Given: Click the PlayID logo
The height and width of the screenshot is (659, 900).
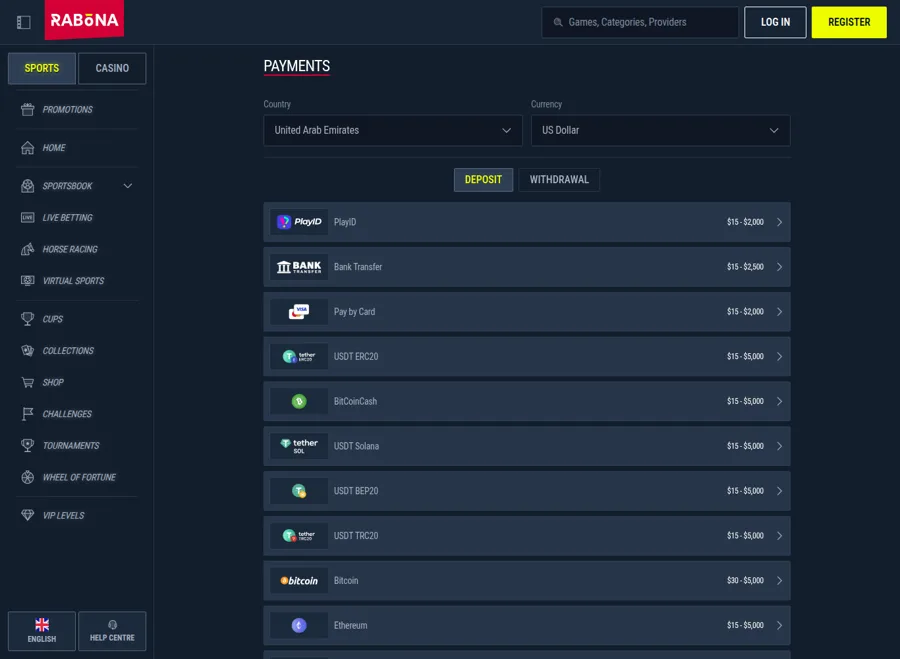Looking at the screenshot, I should click(x=299, y=222).
